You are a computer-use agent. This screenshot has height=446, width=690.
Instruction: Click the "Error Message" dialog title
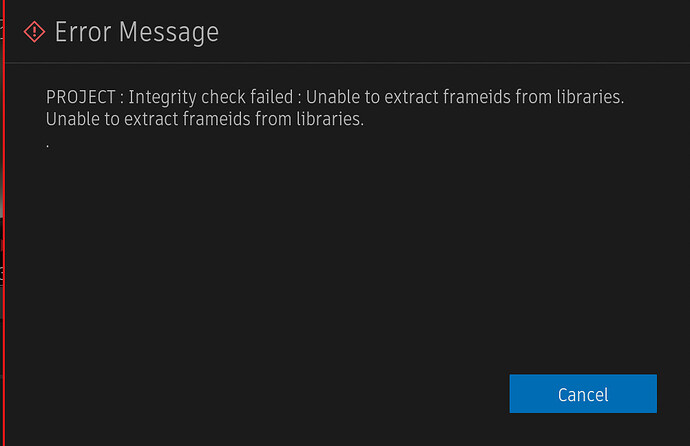coord(135,32)
